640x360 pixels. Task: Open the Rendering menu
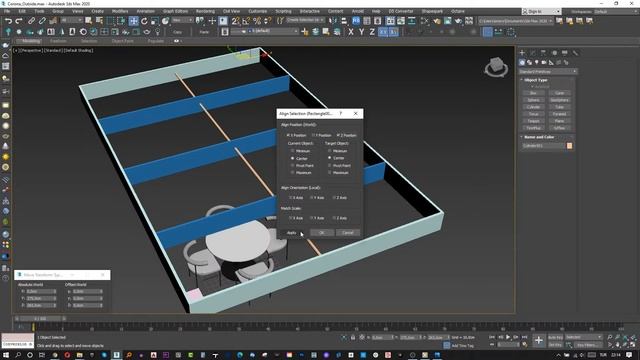[205, 11]
